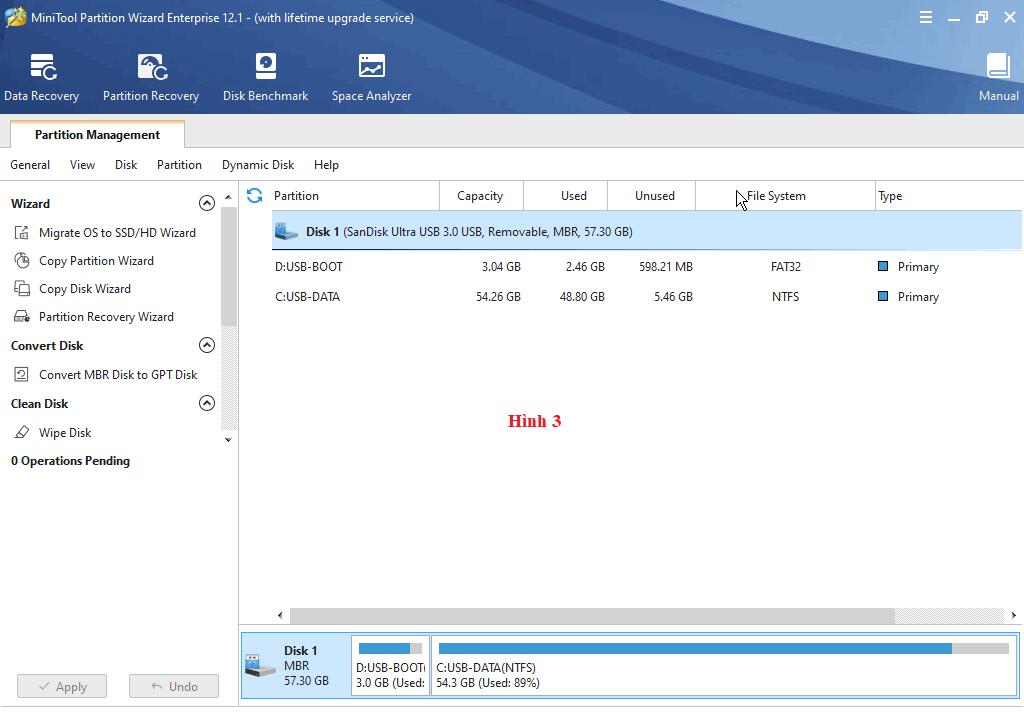Launch the Partition Recovery tool

pyautogui.click(x=151, y=78)
